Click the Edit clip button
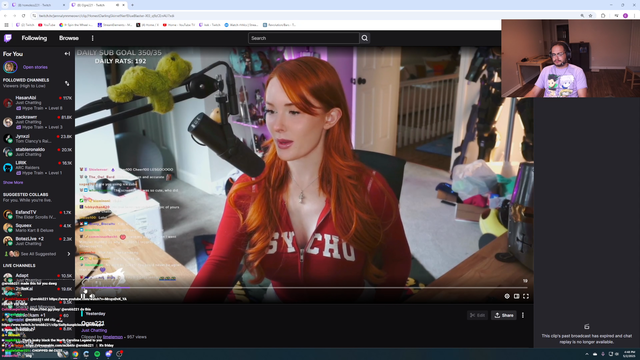This screenshot has width=640, height=360. pos(477,315)
